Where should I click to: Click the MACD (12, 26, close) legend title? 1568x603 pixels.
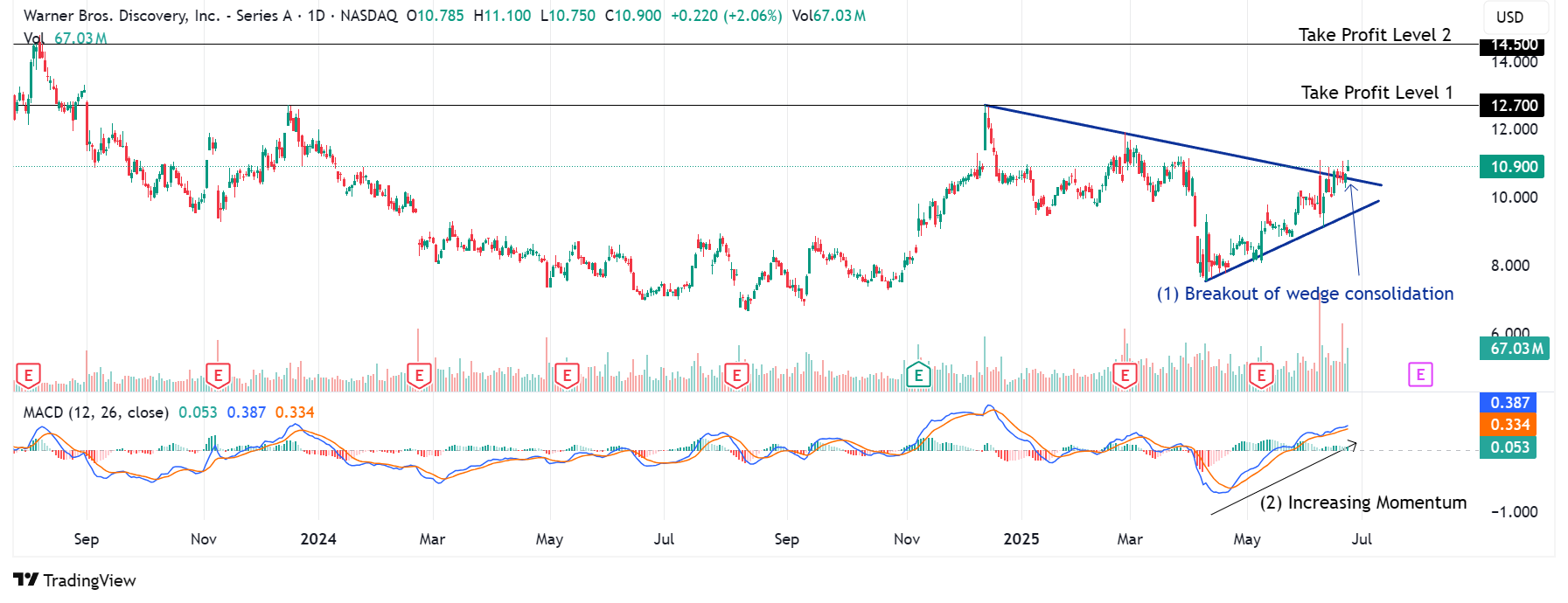96,412
